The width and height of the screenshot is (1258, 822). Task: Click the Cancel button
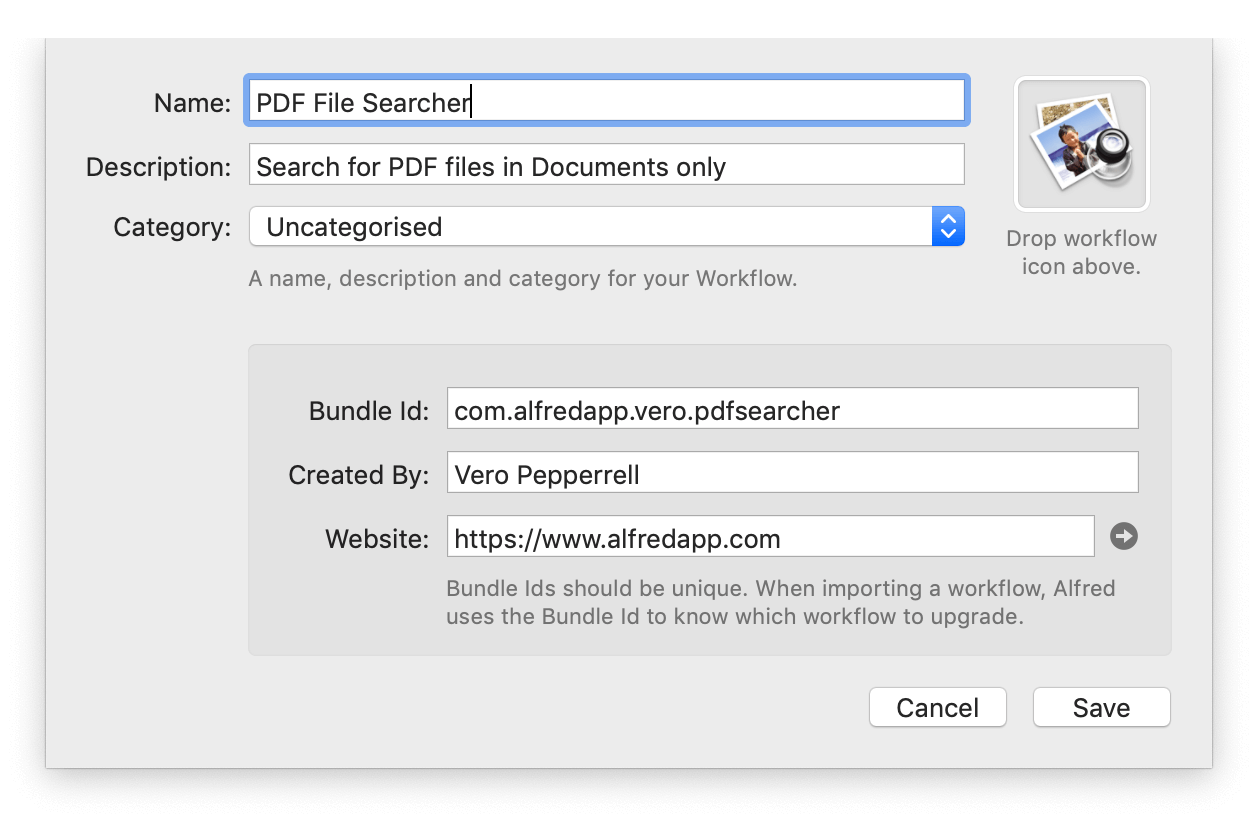coord(937,707)
